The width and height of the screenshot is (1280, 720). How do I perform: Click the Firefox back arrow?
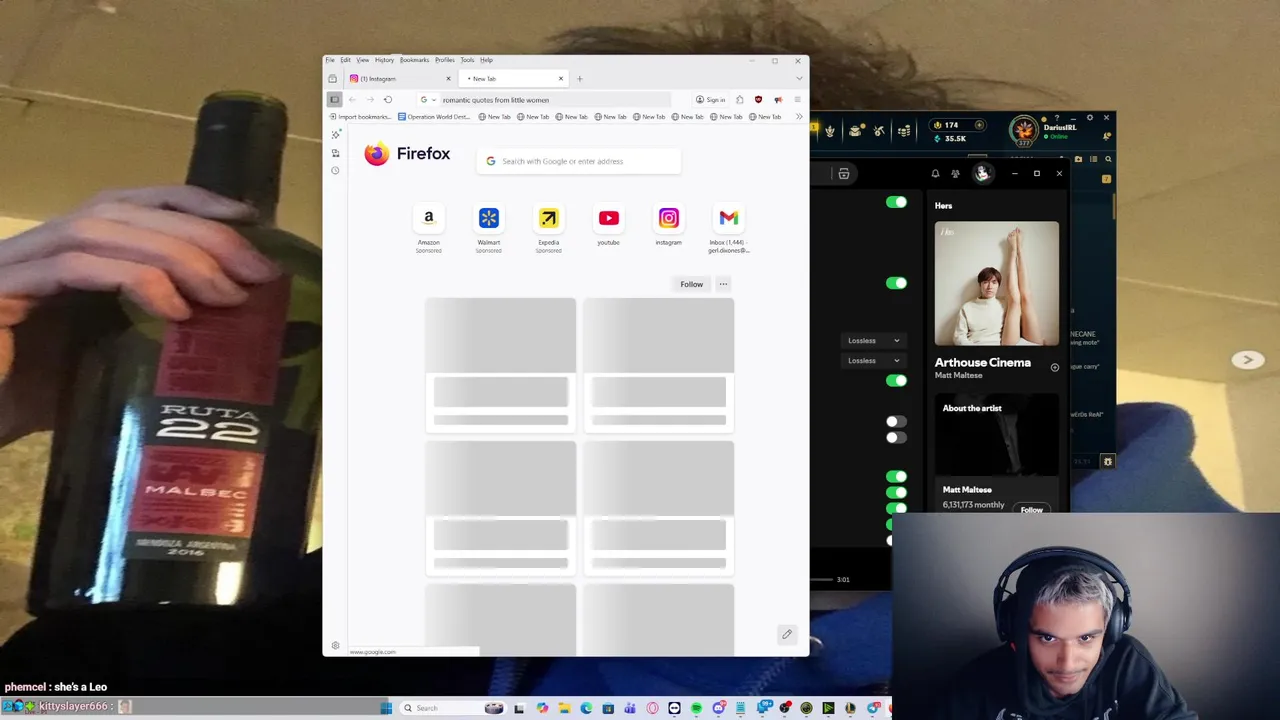(352, 100)
